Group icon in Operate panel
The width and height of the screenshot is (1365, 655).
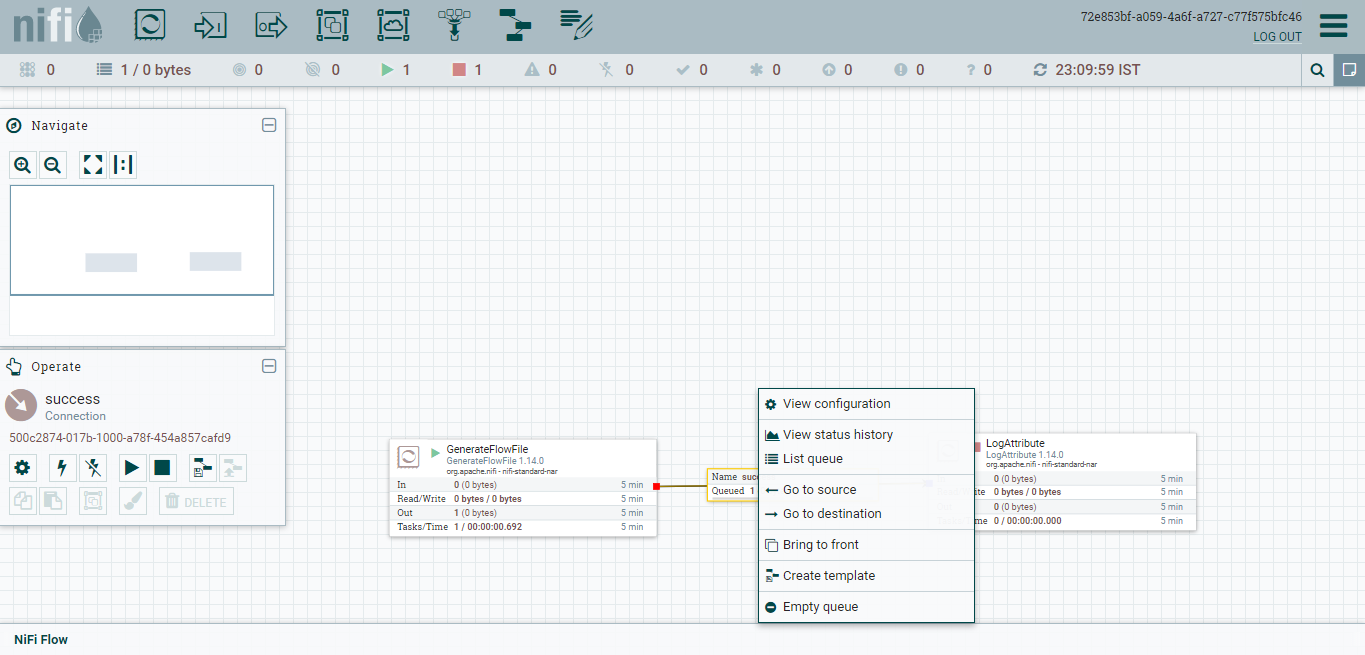point(93,501)
